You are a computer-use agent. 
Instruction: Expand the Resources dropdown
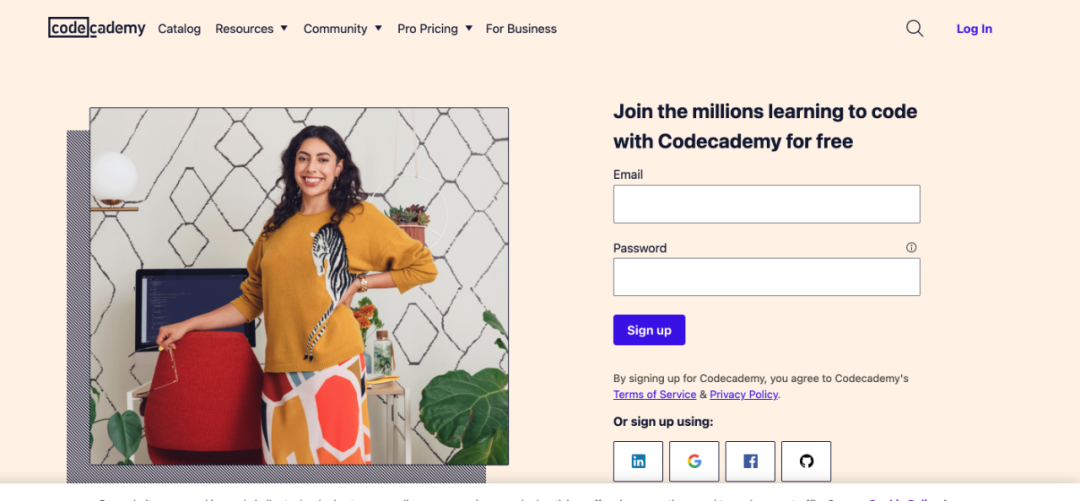click(251, 29)
